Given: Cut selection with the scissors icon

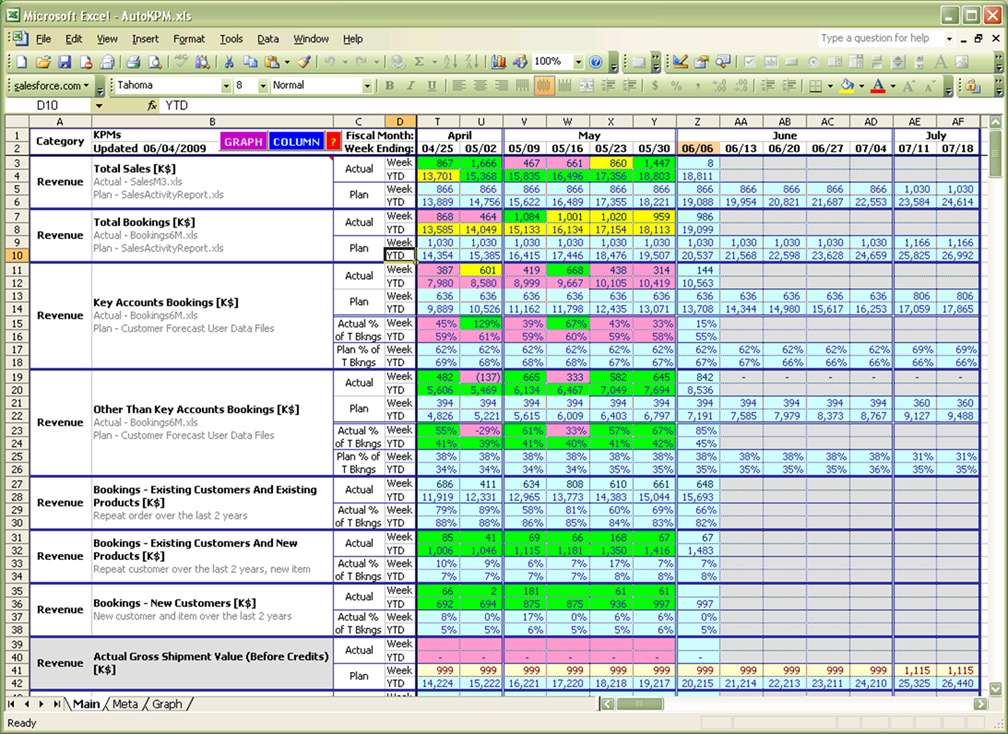Looking at the screenshot, I should point(228,62).
